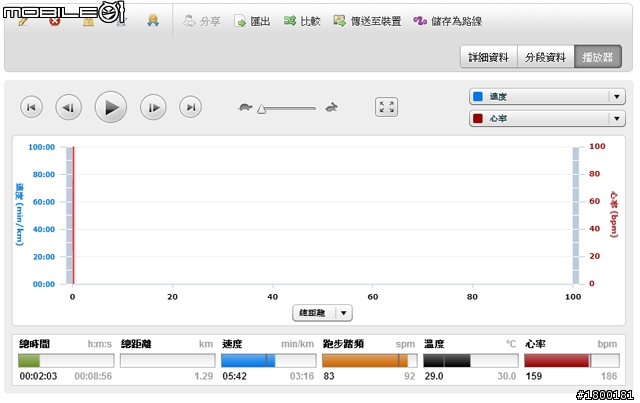Click the black 溫度 bar
640x403 pixels.
coord(447,361)
